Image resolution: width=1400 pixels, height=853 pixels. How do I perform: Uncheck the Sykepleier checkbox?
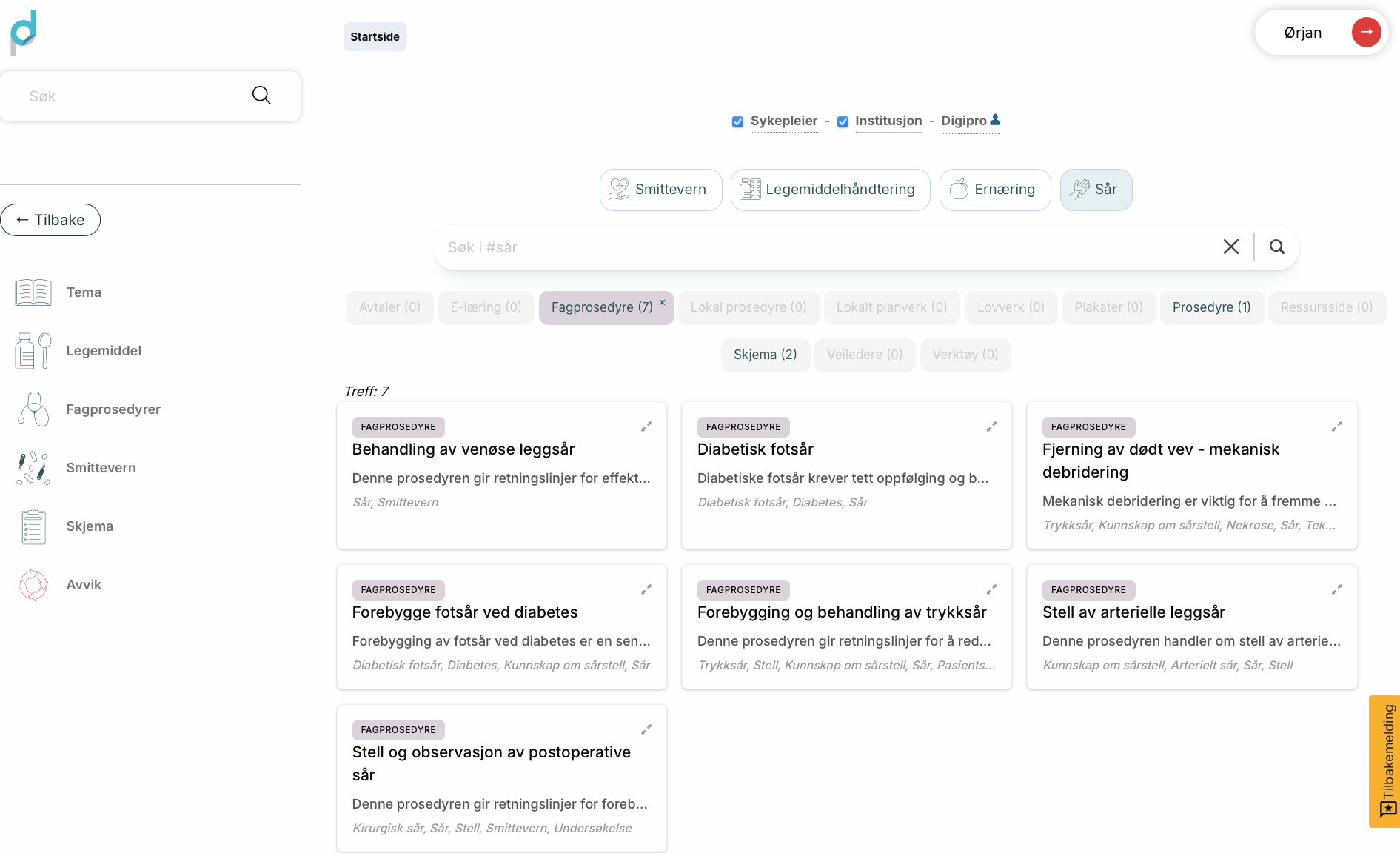737,122
